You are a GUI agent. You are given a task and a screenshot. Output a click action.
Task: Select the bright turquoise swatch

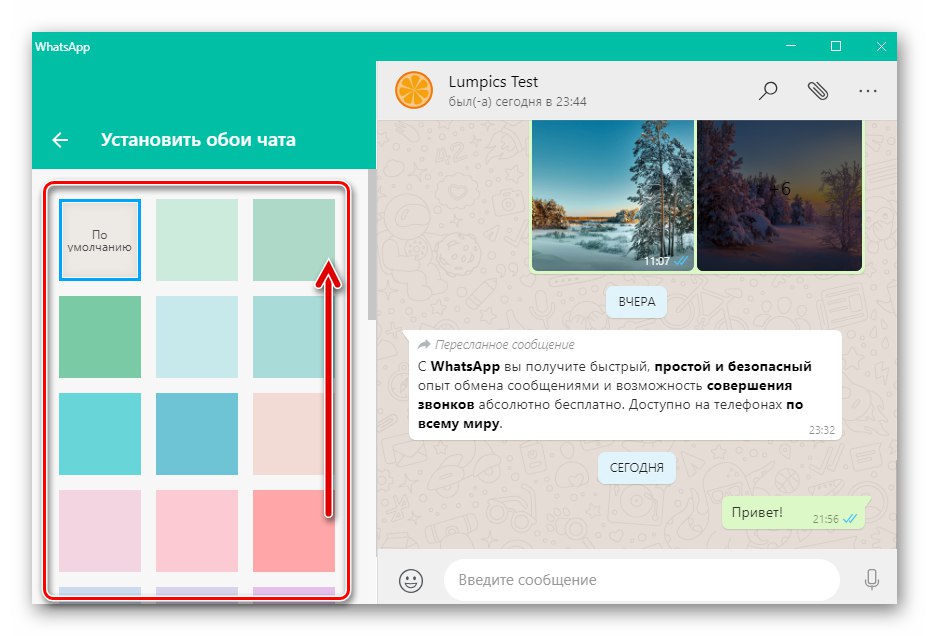point(100,434)
